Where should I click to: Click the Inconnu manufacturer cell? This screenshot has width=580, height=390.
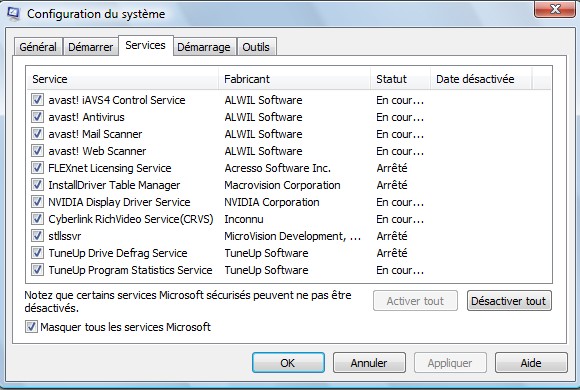(244, 219)
